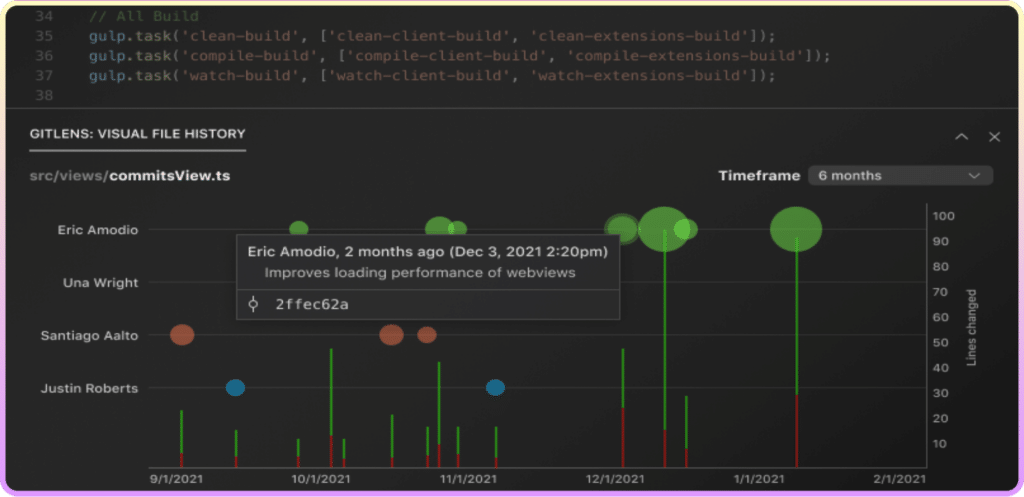Click the 10/1/2021 date label
Image resolution: width=1024 pixels, height=497 pixels.
tap(321, 479)
